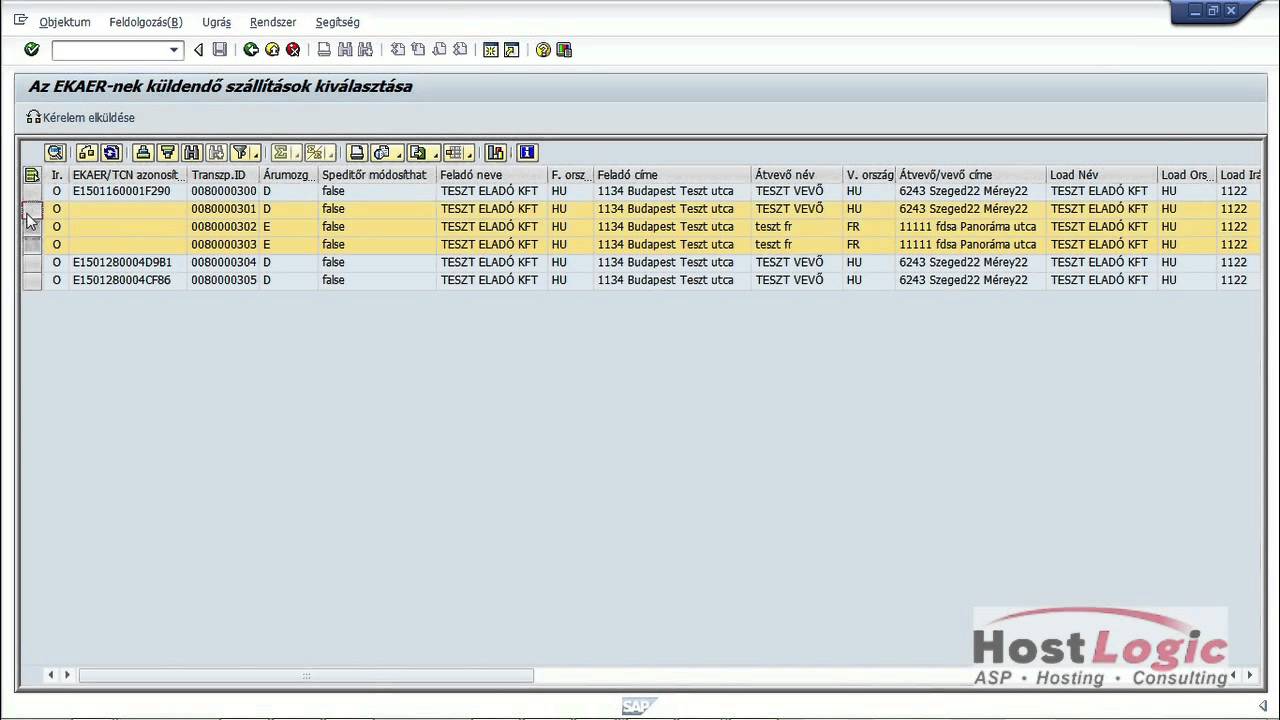Go to next page icon
The image size is (1280, 720).
point(439,50)
